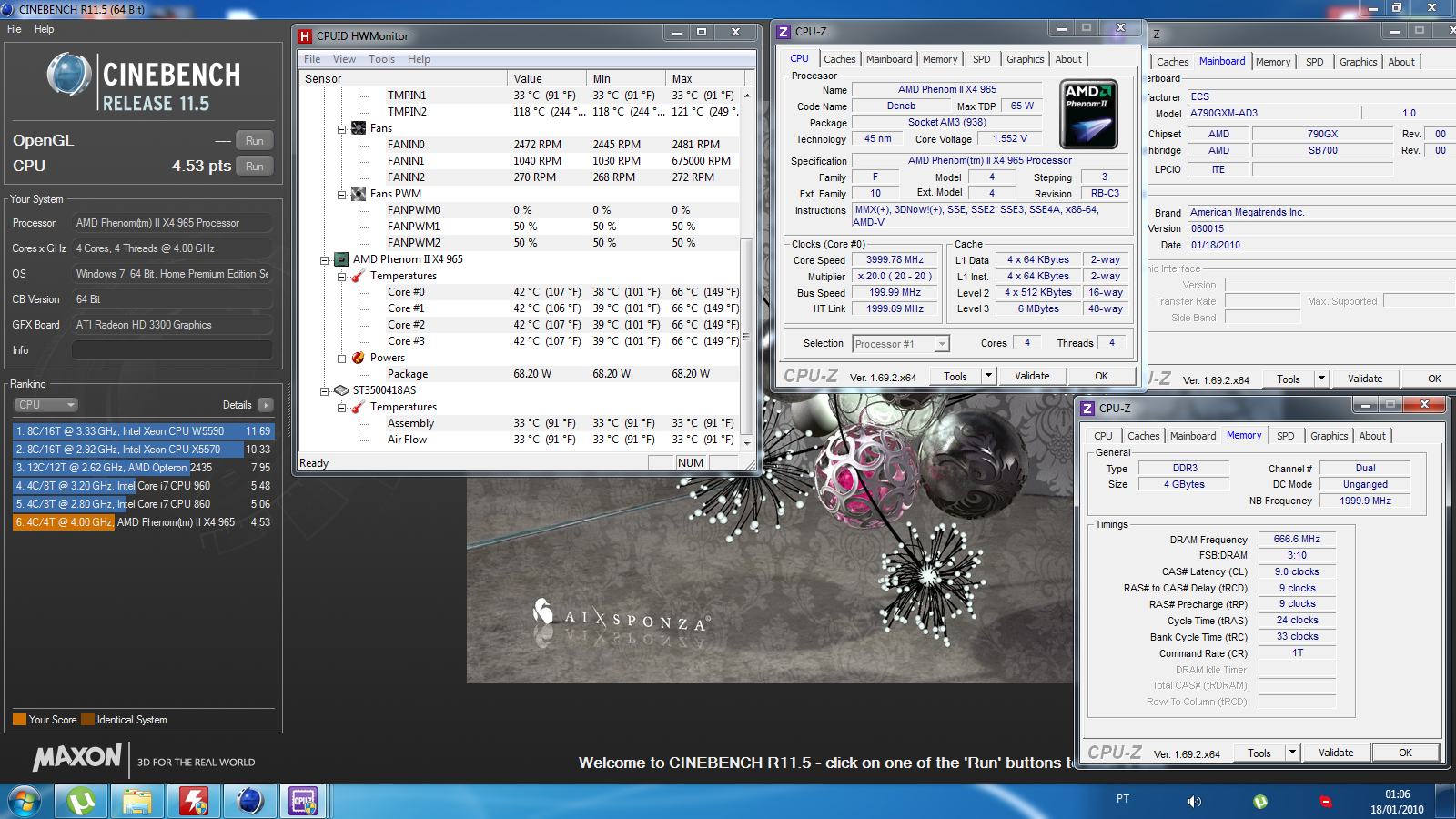Collapse the ST3500418AS Temperatures node
Viewport: 1456px width, 819px height.
(x=341, y=408)
